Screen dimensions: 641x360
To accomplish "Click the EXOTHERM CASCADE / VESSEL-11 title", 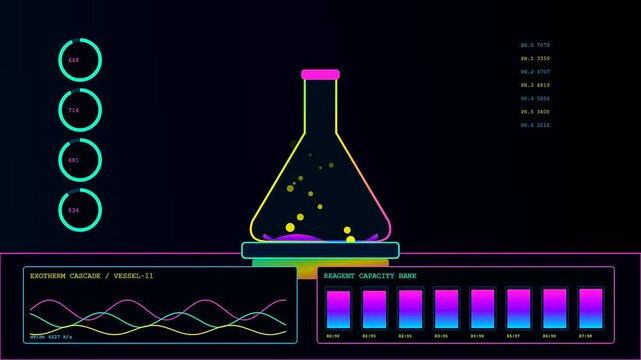I will pos(92,276).
